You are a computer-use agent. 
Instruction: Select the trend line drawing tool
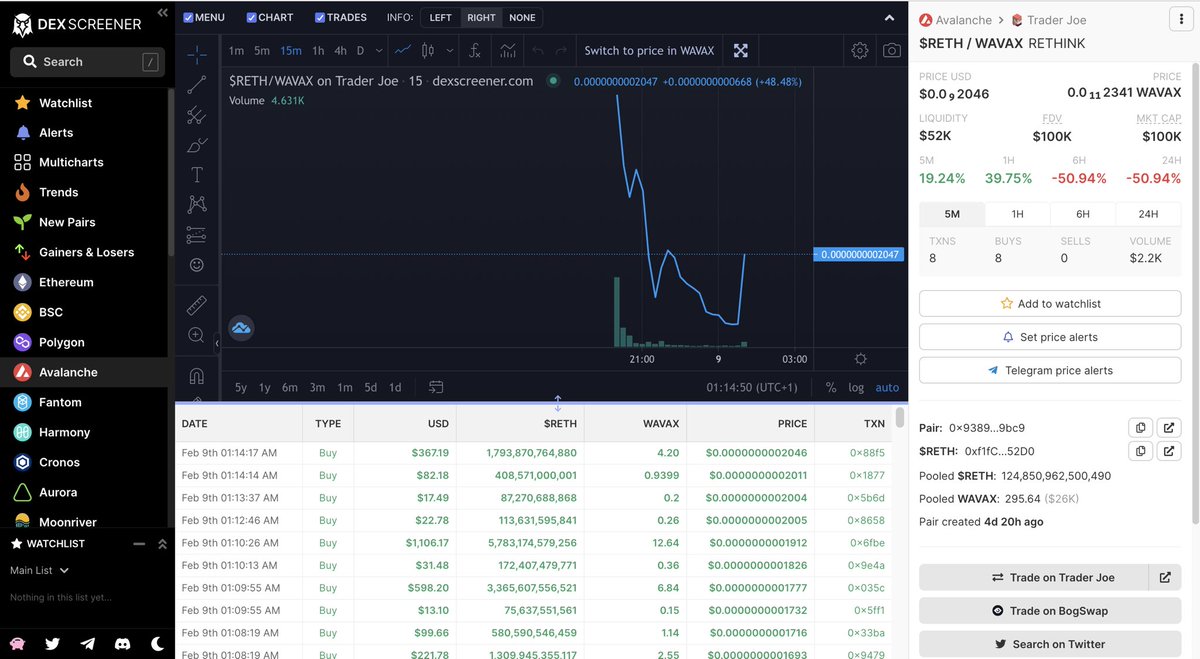tap(196, 85)
